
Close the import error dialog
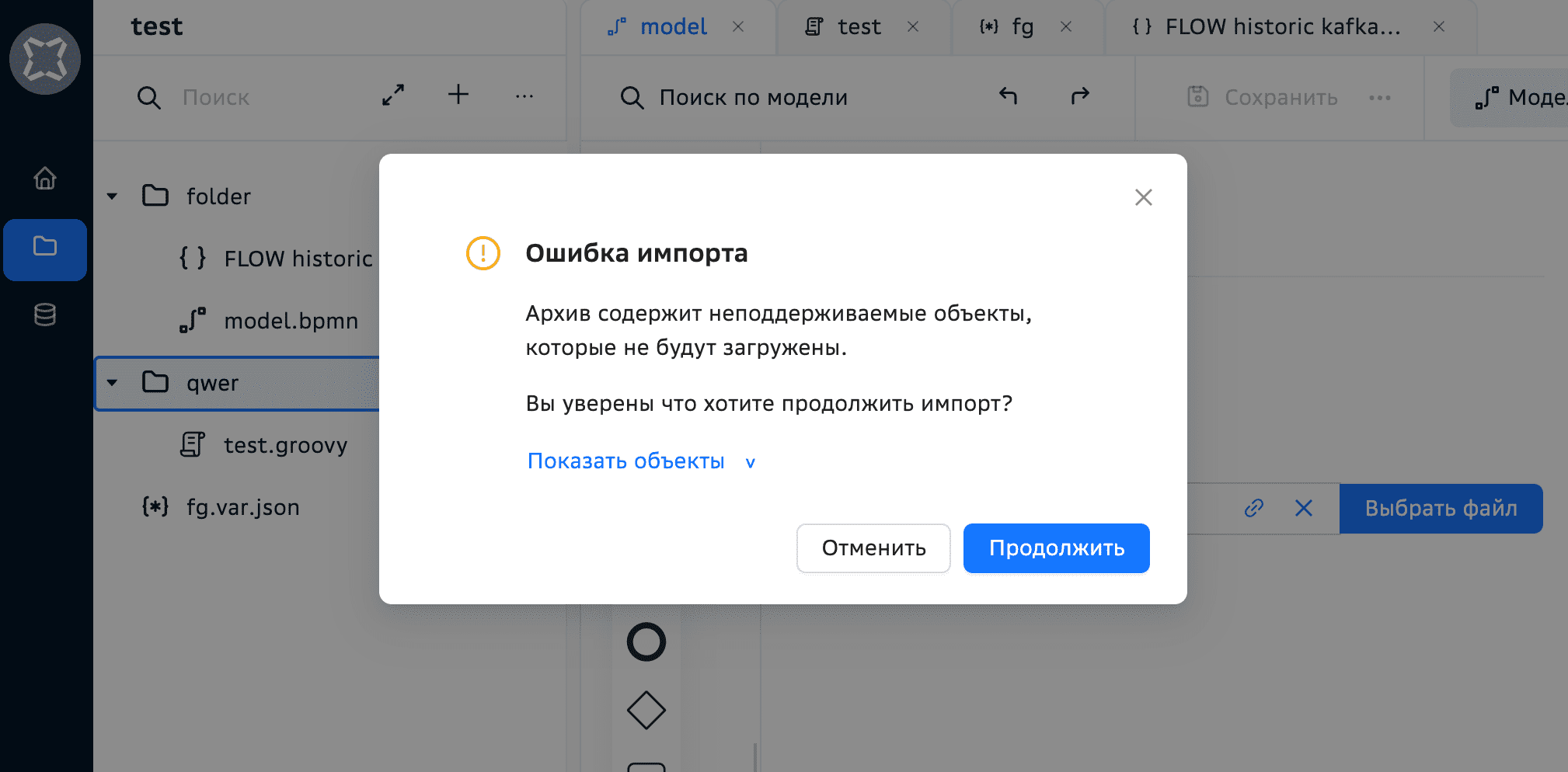tap(1143, 197)
